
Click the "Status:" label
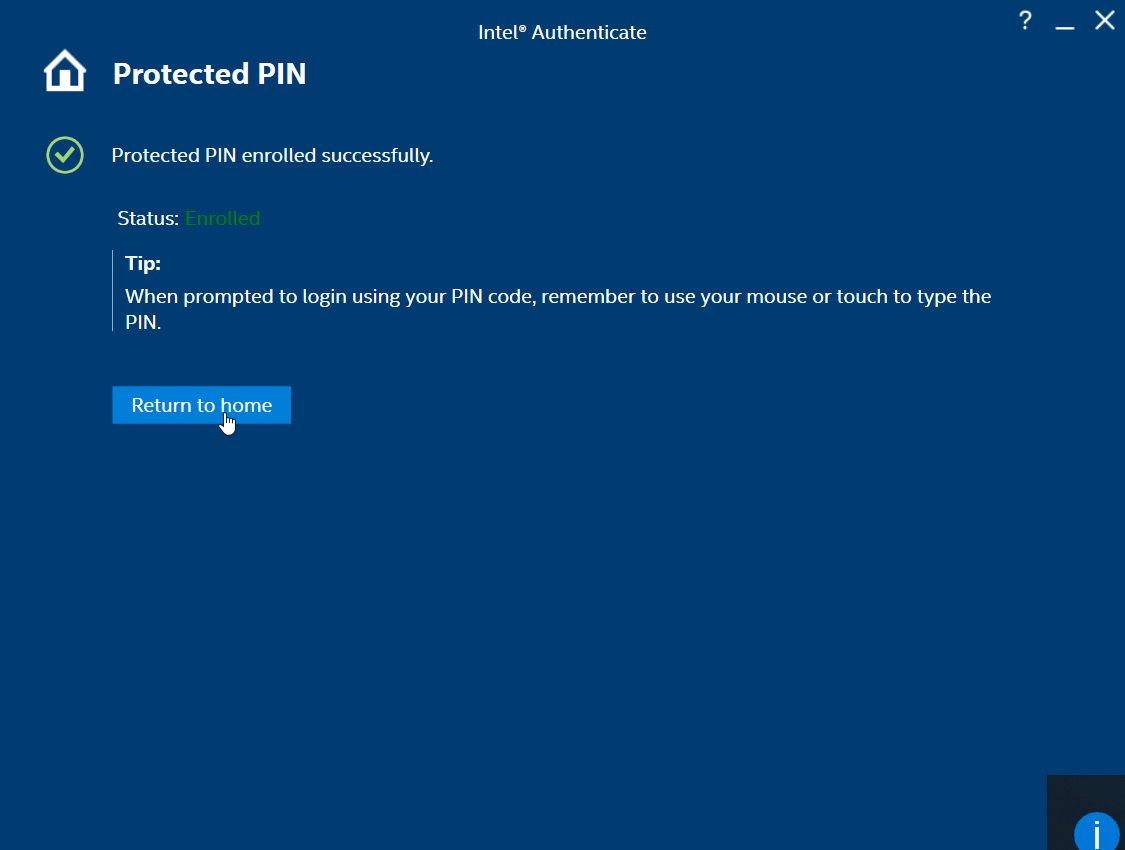pyautogui.click(x=148, y=218)
